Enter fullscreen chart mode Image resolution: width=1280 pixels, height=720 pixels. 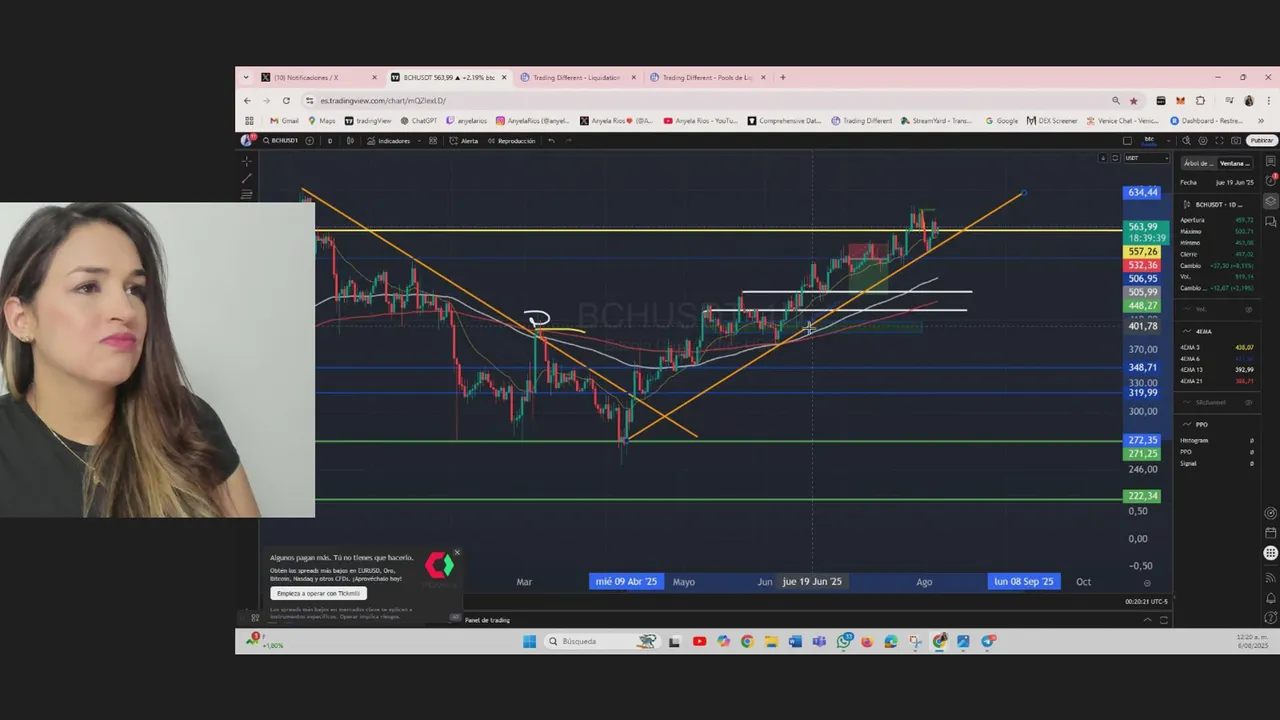(x=1219, y=141)
